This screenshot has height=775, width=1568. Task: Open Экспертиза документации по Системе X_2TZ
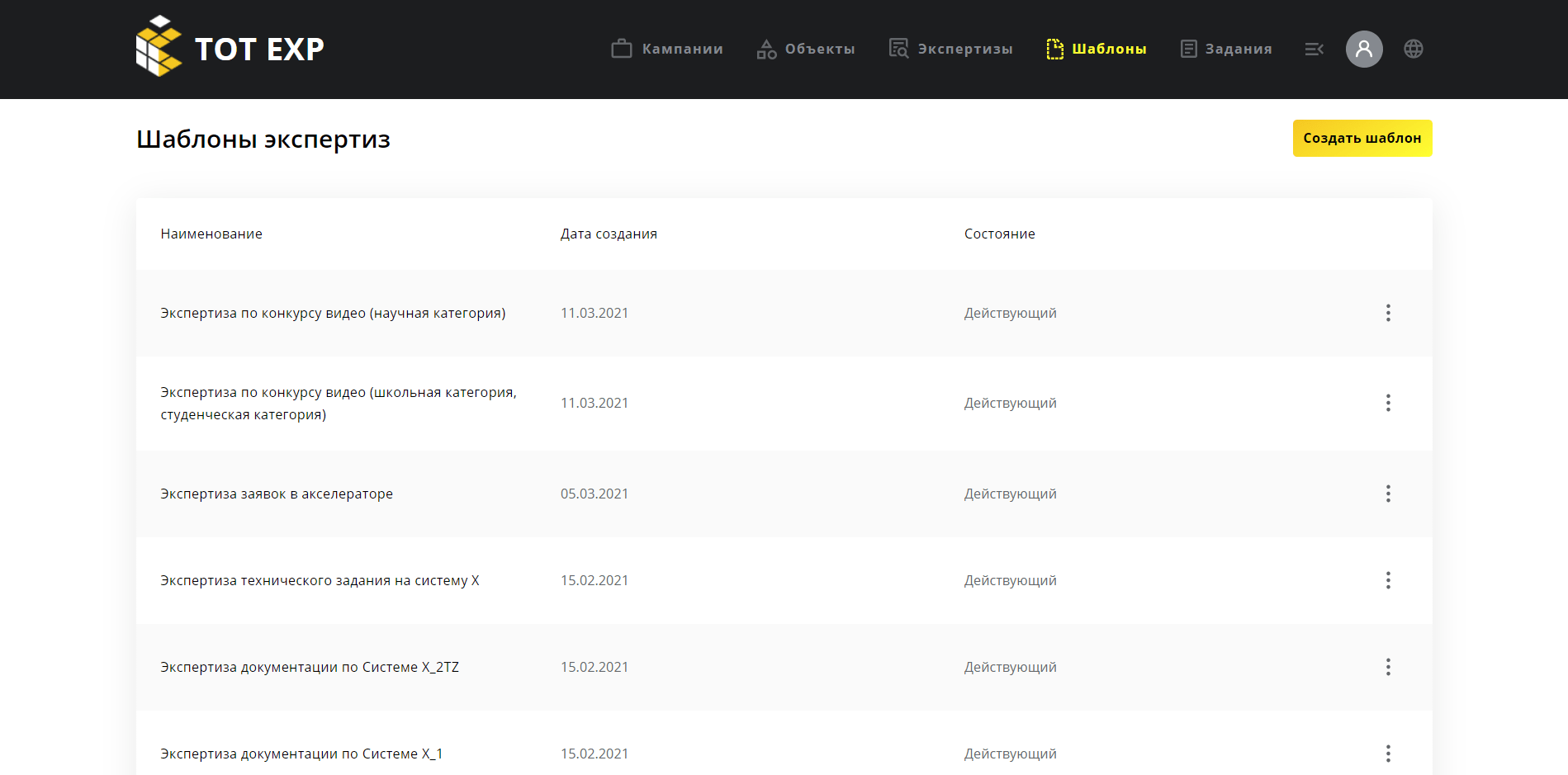coord(310,667)
